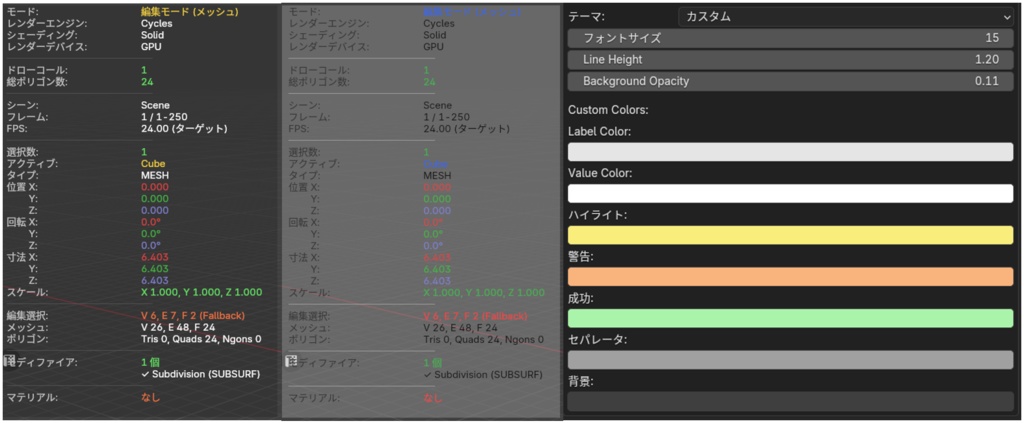The image size is (1024, 423).
Task: Click 'Tris 0, Quads 24, Ngons 0' middle overlay
Action: 483,339
